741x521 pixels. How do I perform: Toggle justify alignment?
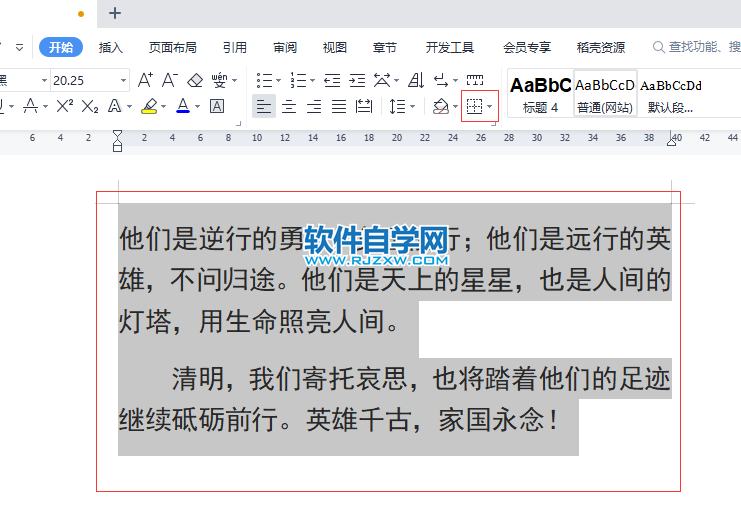[339, 106]
